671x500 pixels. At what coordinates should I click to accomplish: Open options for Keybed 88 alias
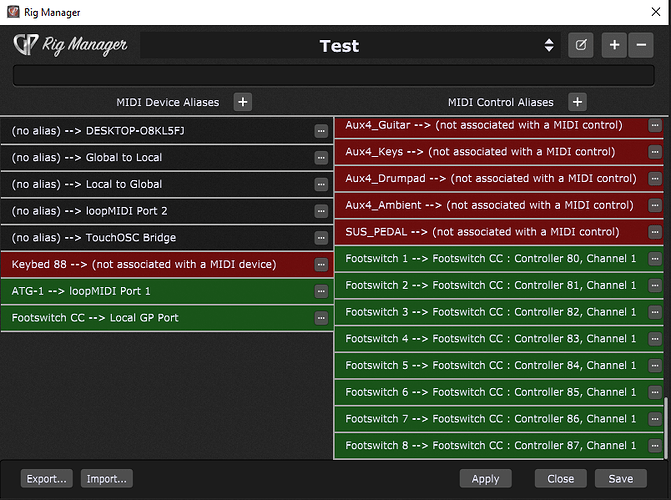[x=321, y=265]
